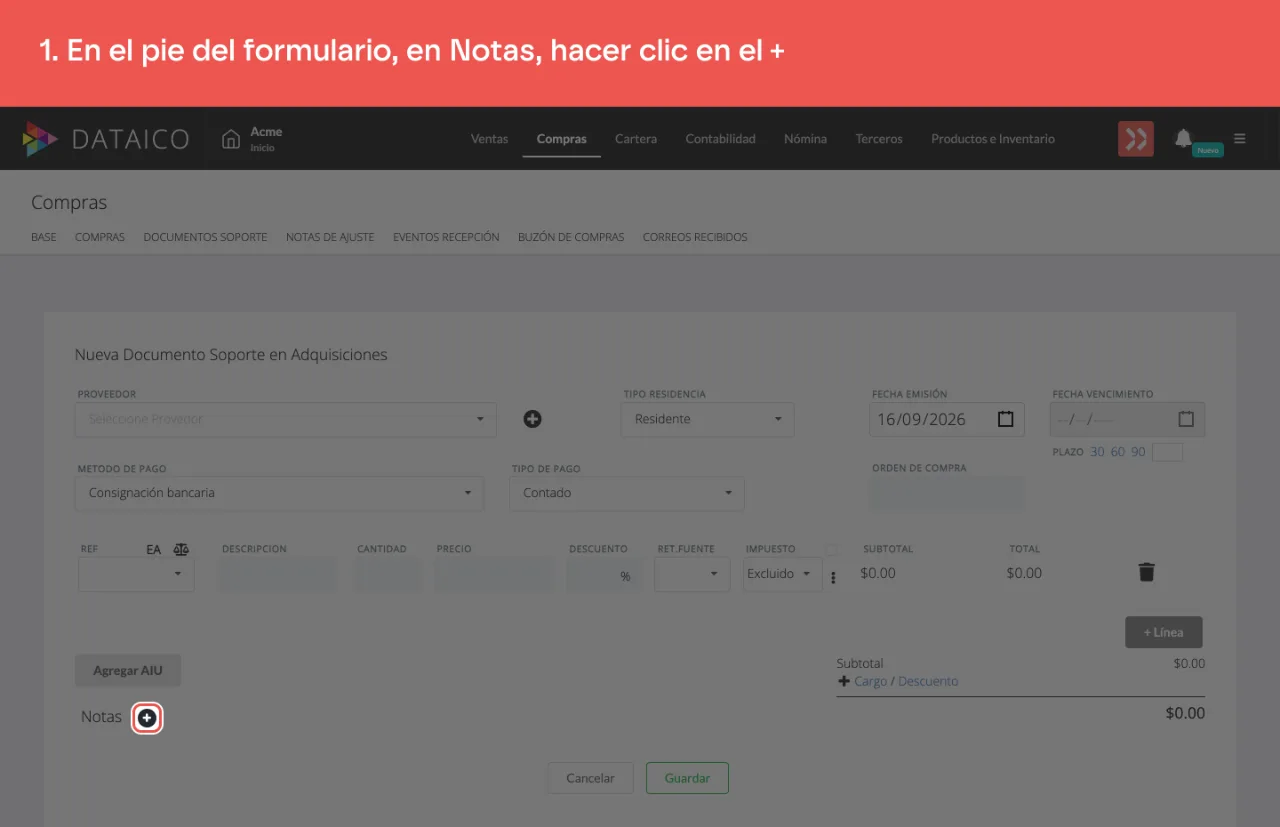The width and height of the screenshot is (1280, 827).
Task: Open the Proveedor dropdown
Action: click(286, 419)
